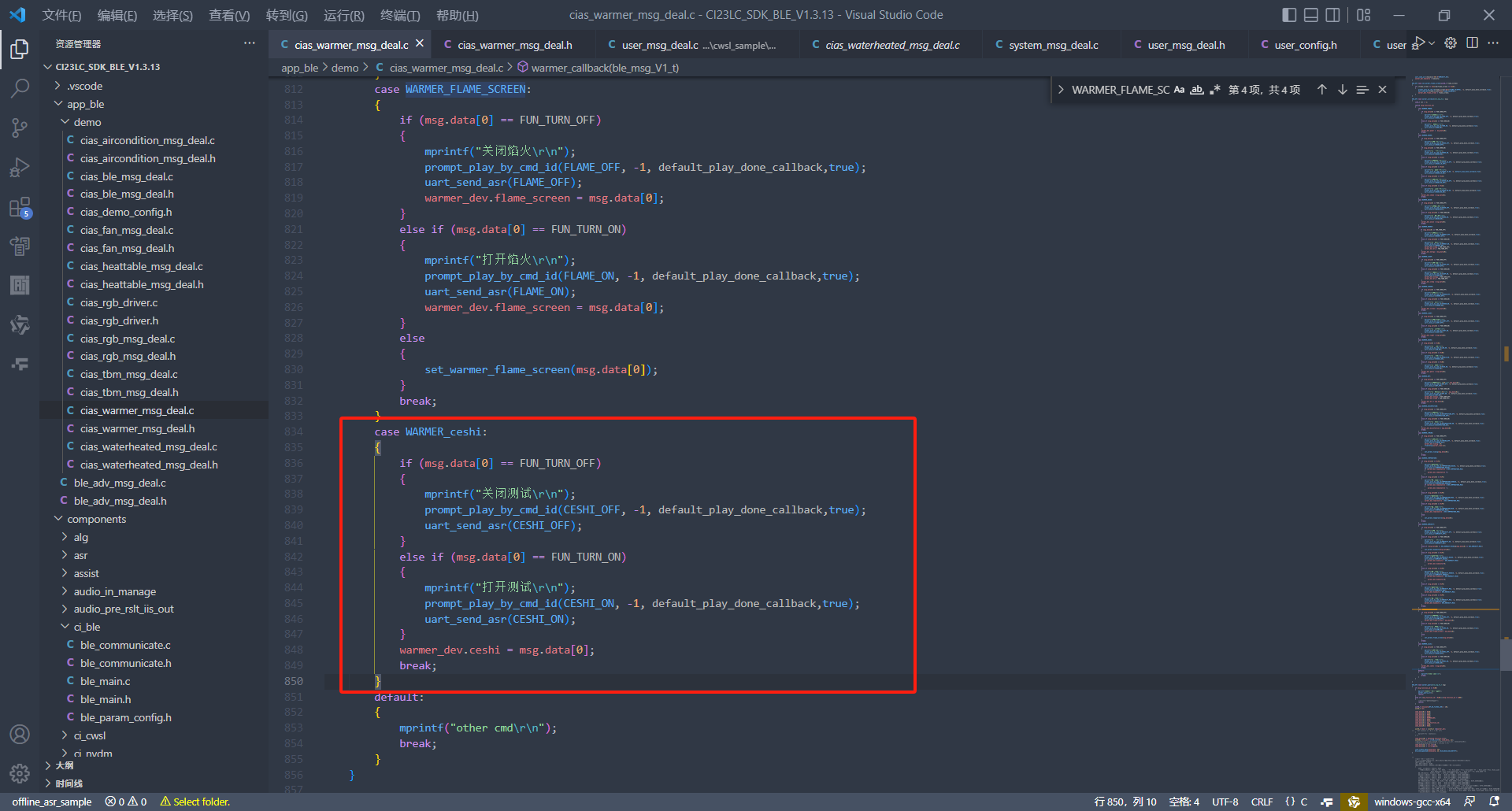Open the Extensions view

[x=20, y=208]
